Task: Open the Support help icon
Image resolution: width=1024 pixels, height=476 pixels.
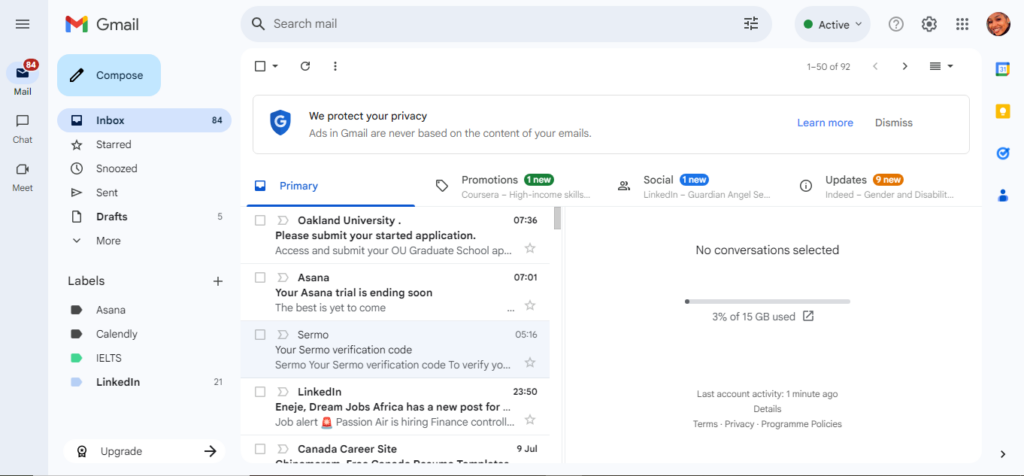Action: coord(896,24)
